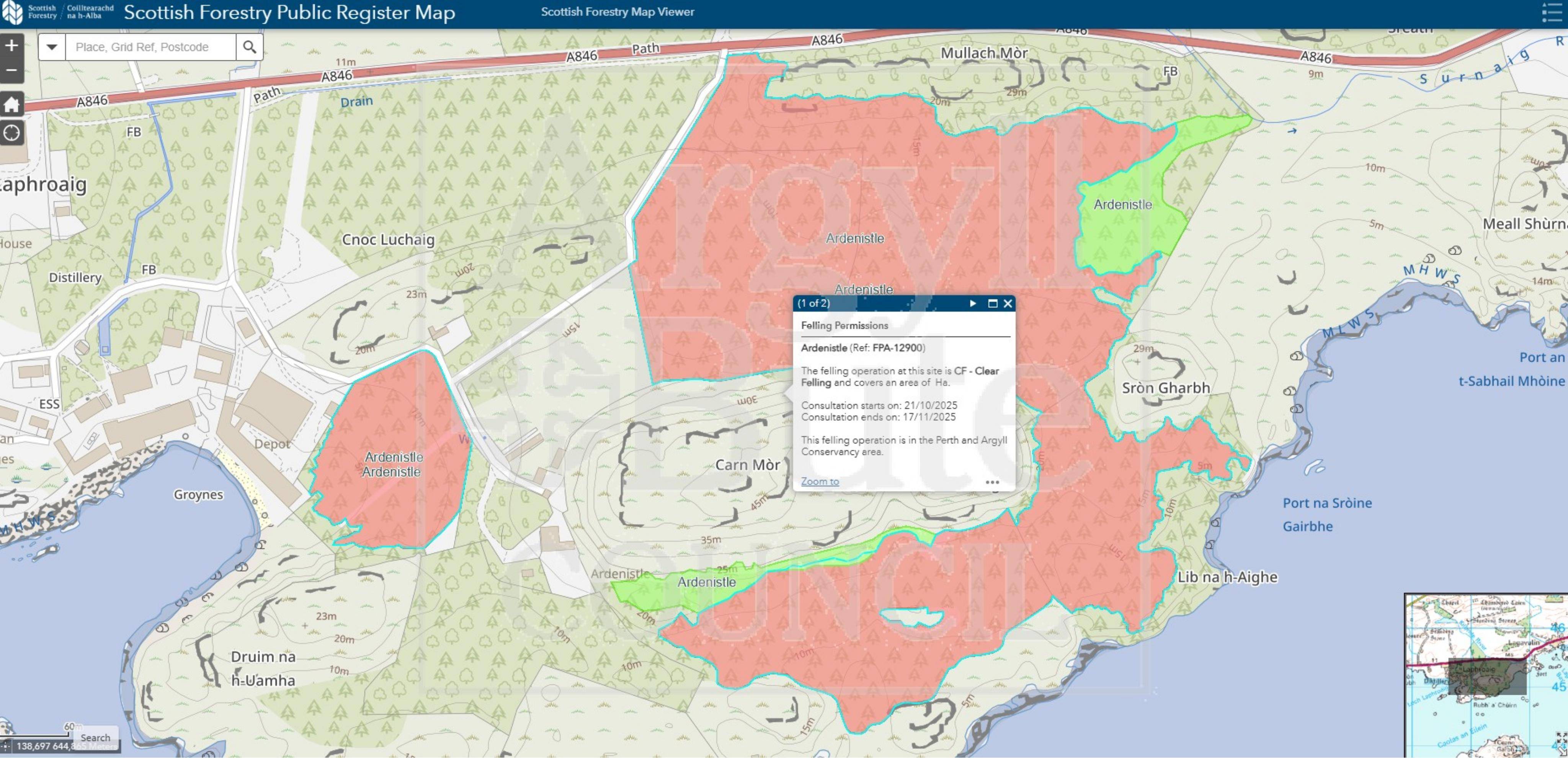Open the search source dropdown arrow
Image resolution: width=1568 pixels, height=758 pixels.
click(52, 47)
